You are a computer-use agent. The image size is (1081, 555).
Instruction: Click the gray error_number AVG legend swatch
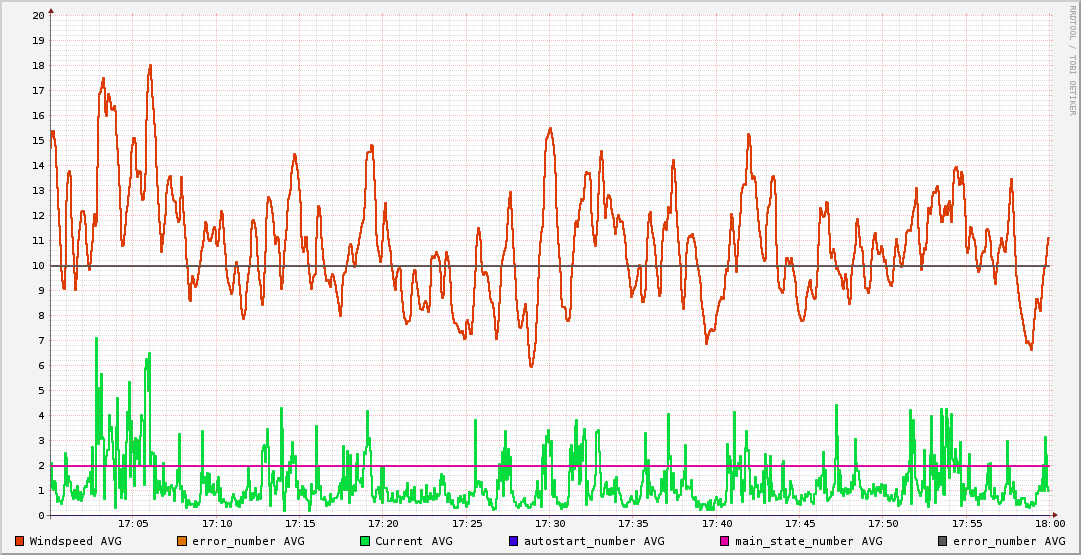point(942,541)
